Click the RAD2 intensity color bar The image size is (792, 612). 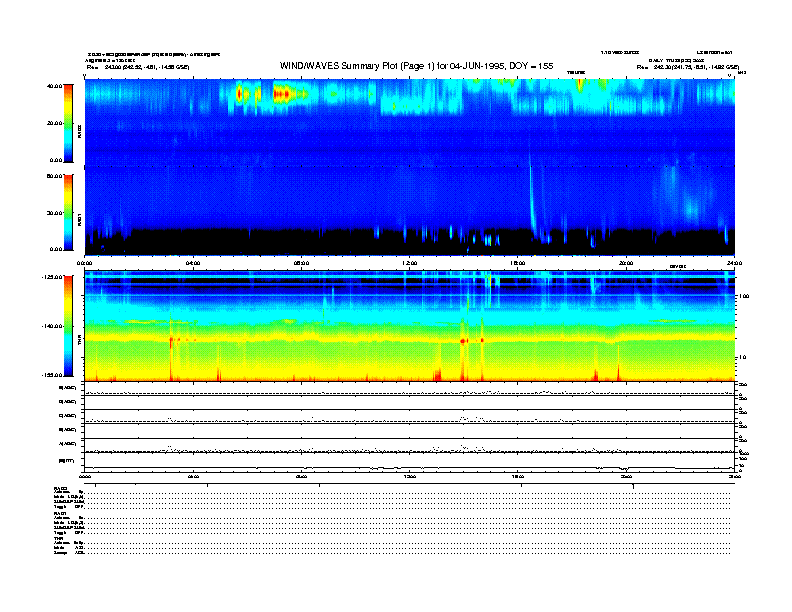[68, 123]
